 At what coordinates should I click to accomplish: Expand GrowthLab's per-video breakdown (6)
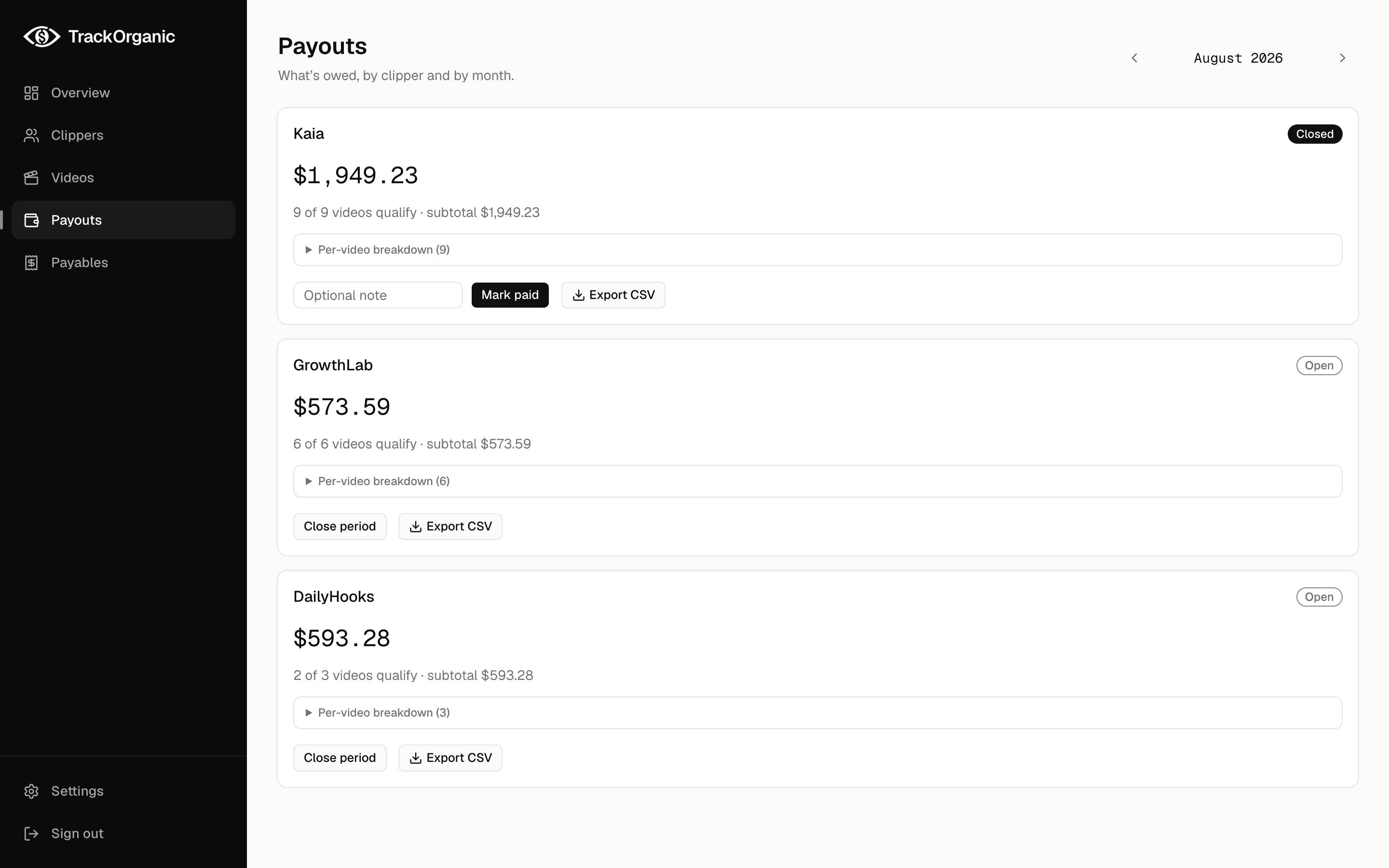coord(817,481)
